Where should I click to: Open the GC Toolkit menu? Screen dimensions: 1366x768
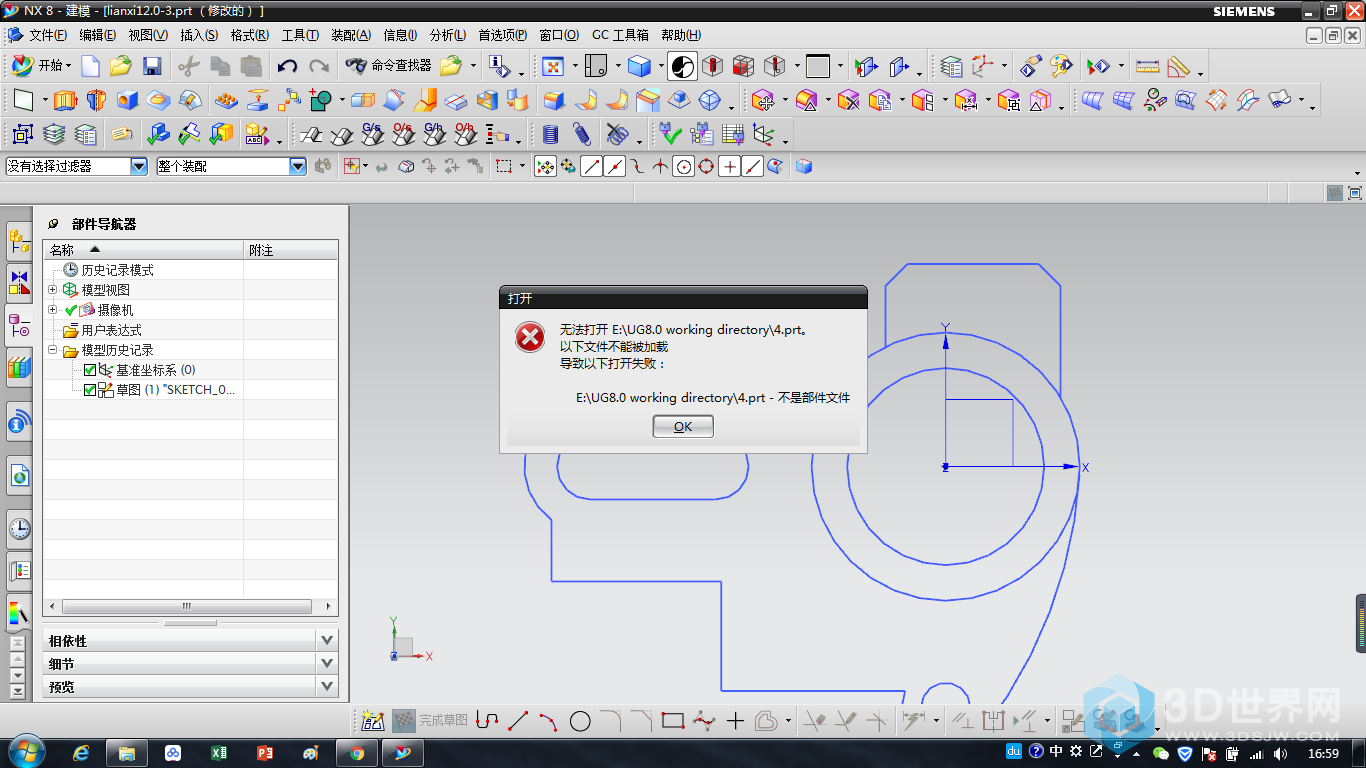[620, 35]
